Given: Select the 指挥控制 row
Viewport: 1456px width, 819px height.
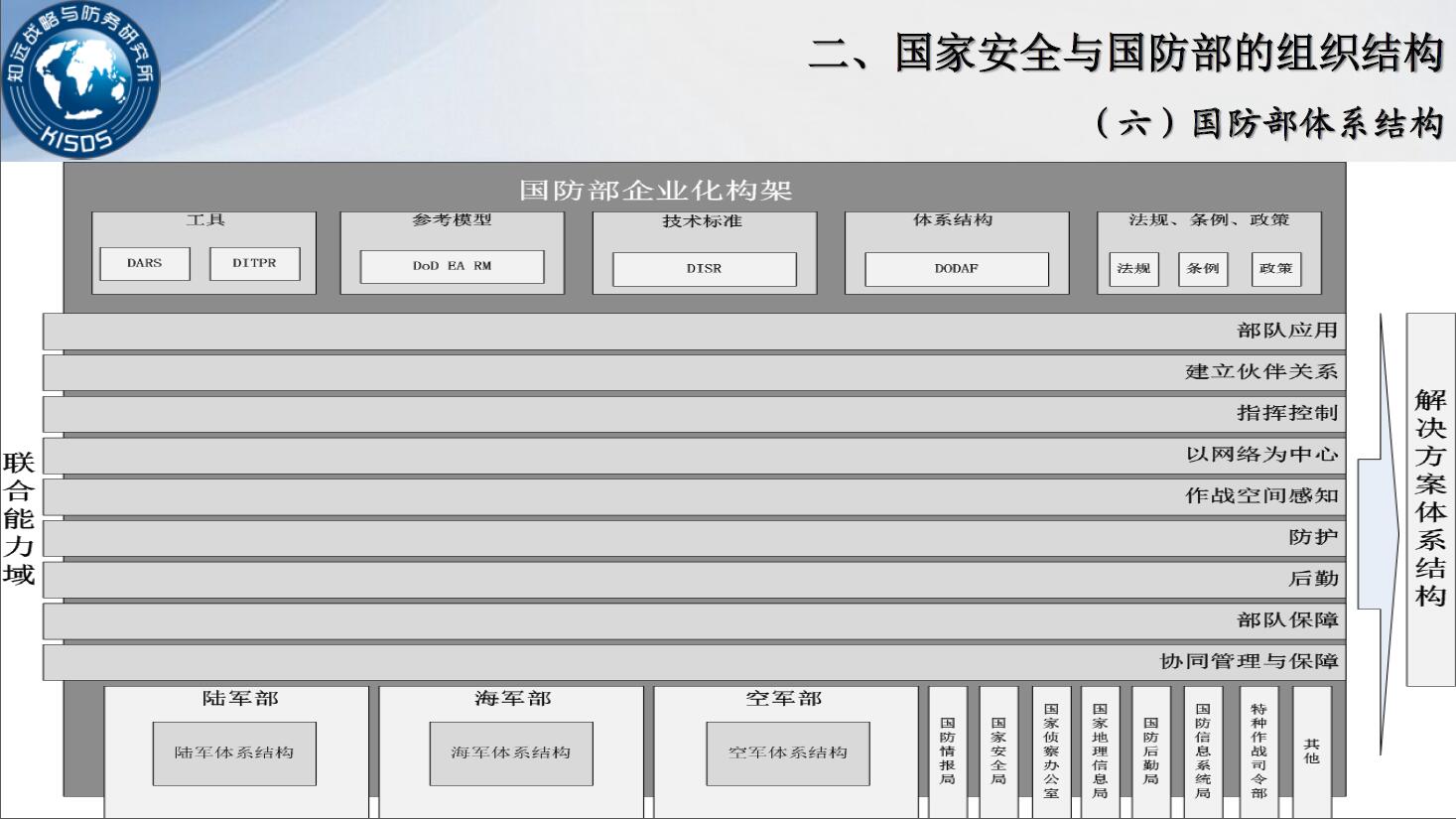Looking at the screenshot, I should click(693, 414).
